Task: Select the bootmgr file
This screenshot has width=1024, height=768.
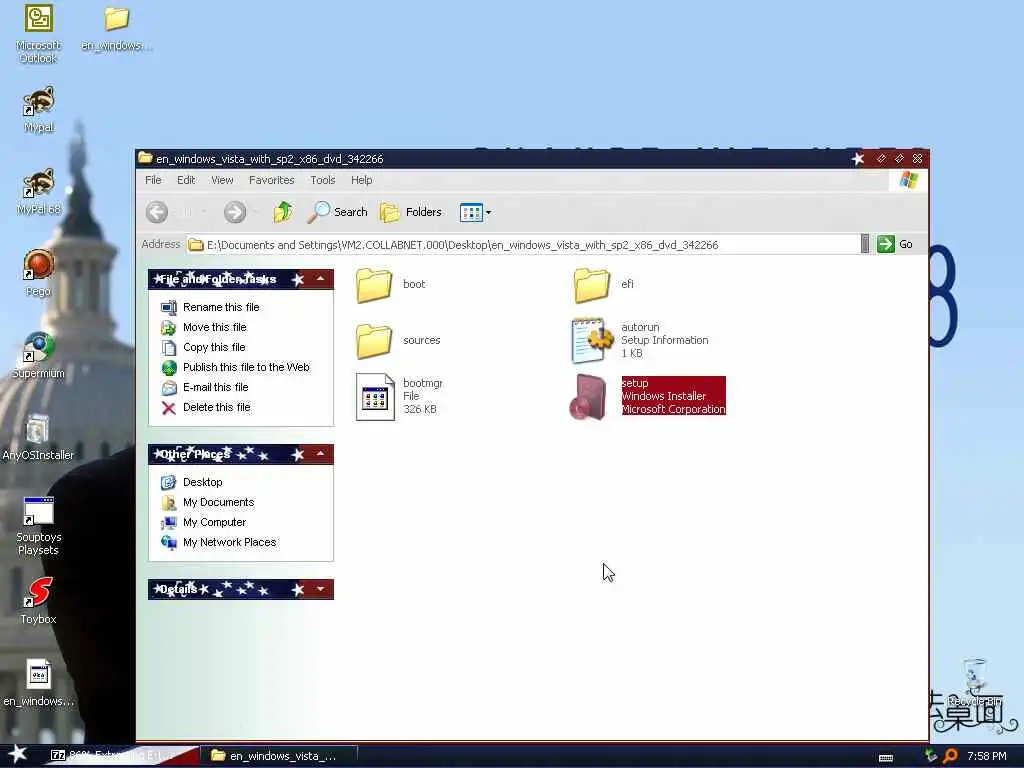Action: point(400,396)
